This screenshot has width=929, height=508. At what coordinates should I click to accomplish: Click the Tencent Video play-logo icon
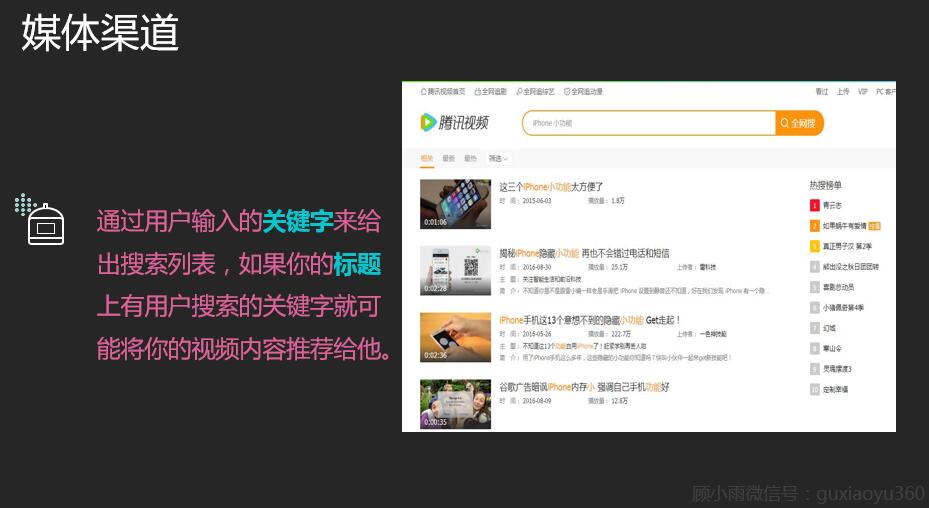pos(428,122)
